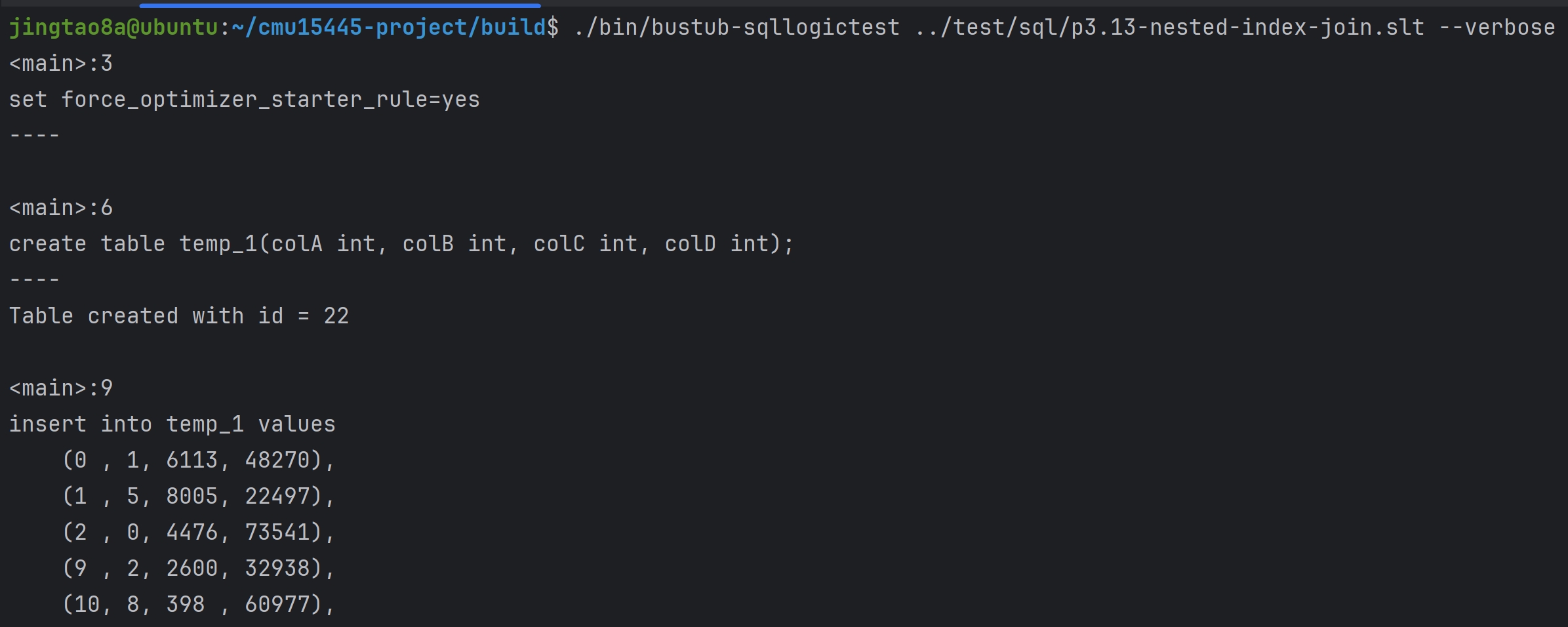This screenshot has height=627, width=1568.
Task: Click the ~/cmu15445-project/build directory path
Action: (x=389, y=28)
